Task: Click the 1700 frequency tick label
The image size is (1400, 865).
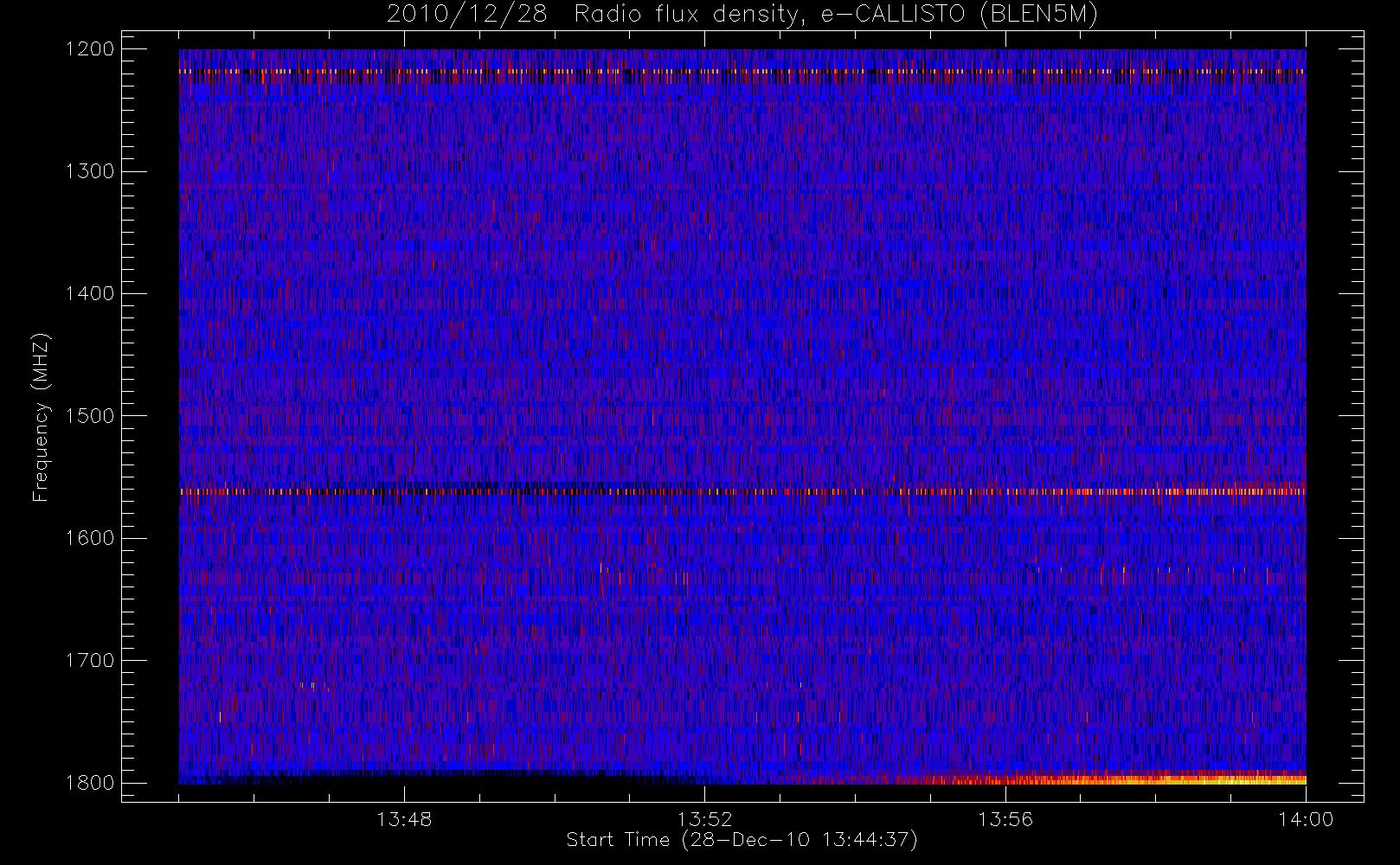Action: pos(90,660)
